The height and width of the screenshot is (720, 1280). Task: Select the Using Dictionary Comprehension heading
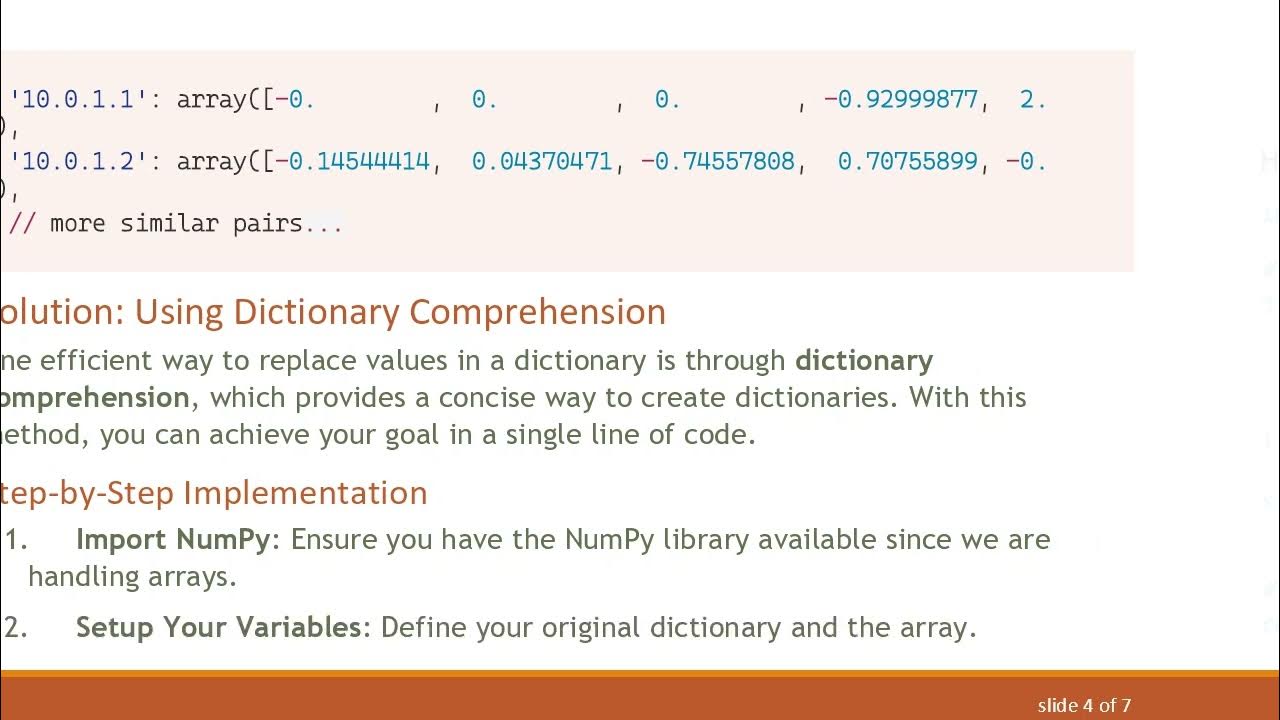tap(333, 312)
